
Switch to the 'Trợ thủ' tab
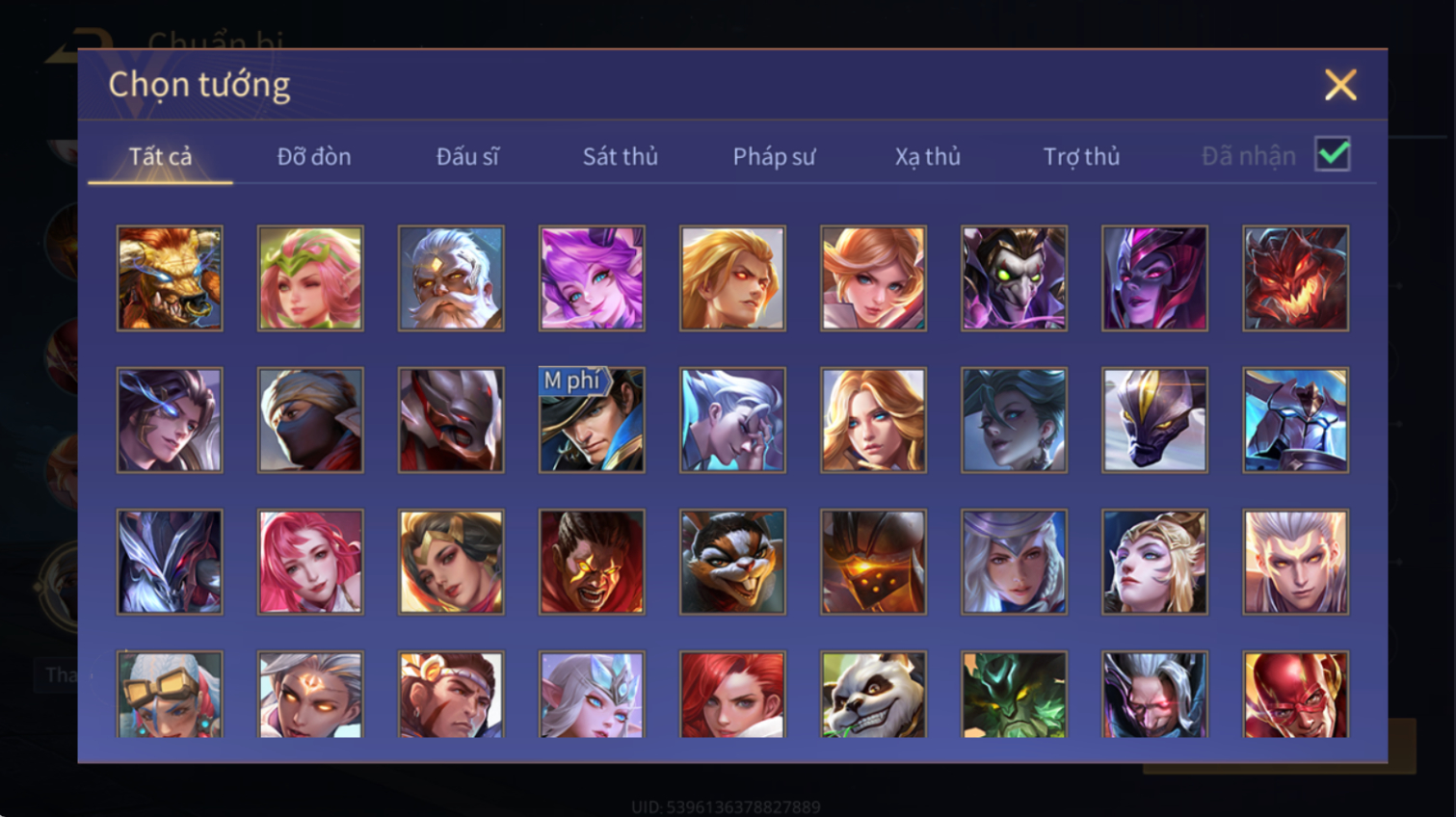[x=1081, y=156]
